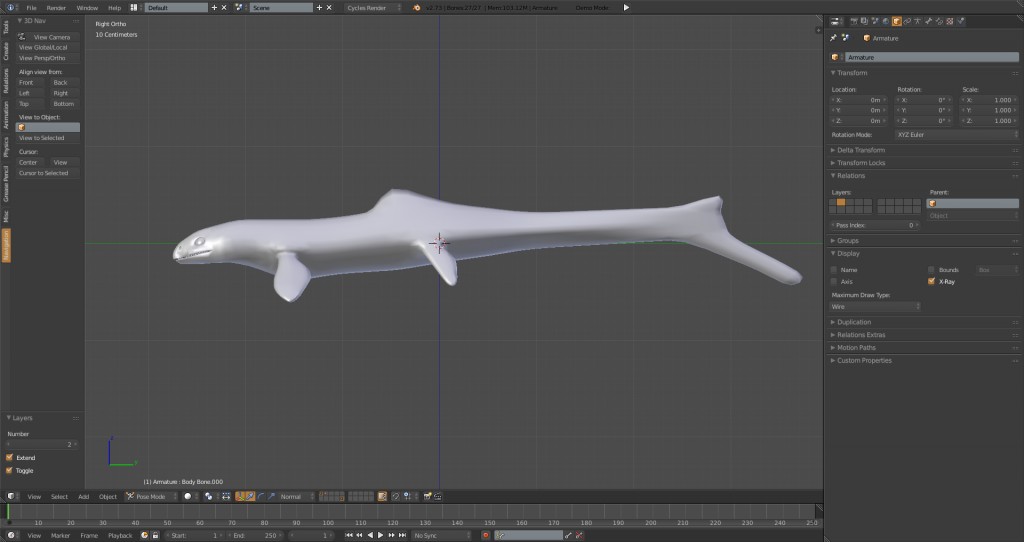Toggle the Name display checkbox
The image size is (1024, 542).
coord(833,270)
